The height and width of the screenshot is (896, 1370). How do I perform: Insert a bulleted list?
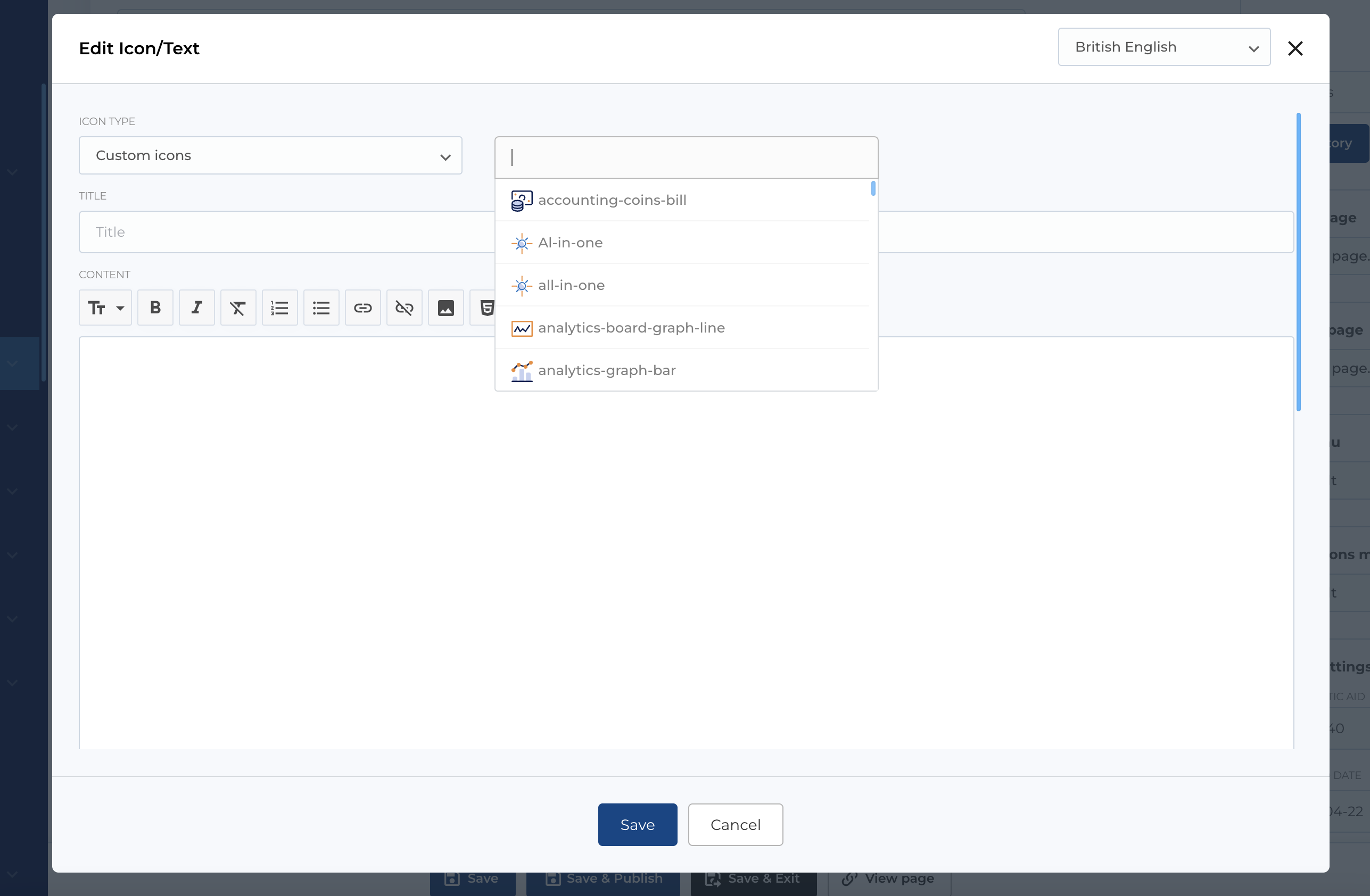[x=321, y=308]
